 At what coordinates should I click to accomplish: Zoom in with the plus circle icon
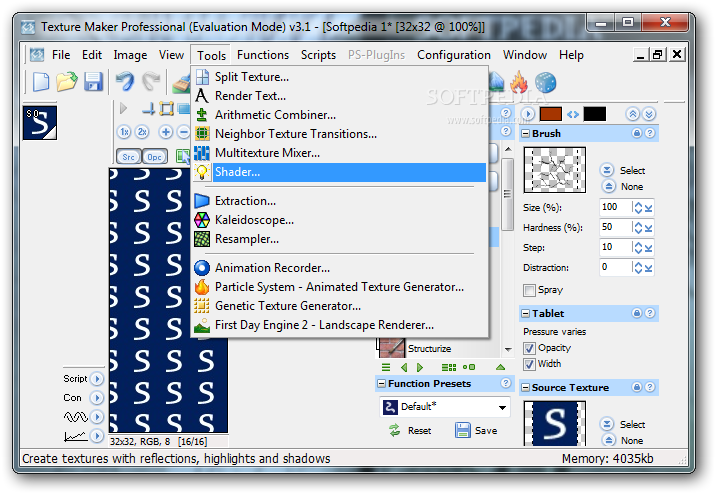(x=165, y=132)
